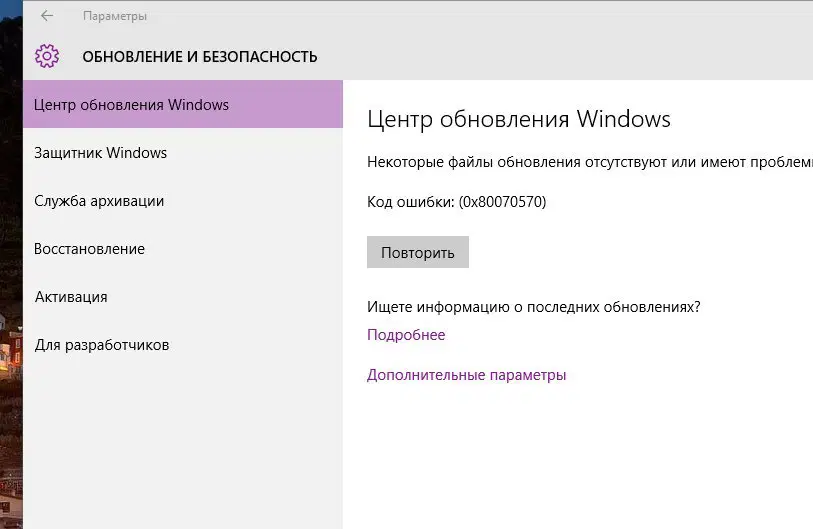Switch to the Активация section
The image size is (813, 529).
pos(71,297)
